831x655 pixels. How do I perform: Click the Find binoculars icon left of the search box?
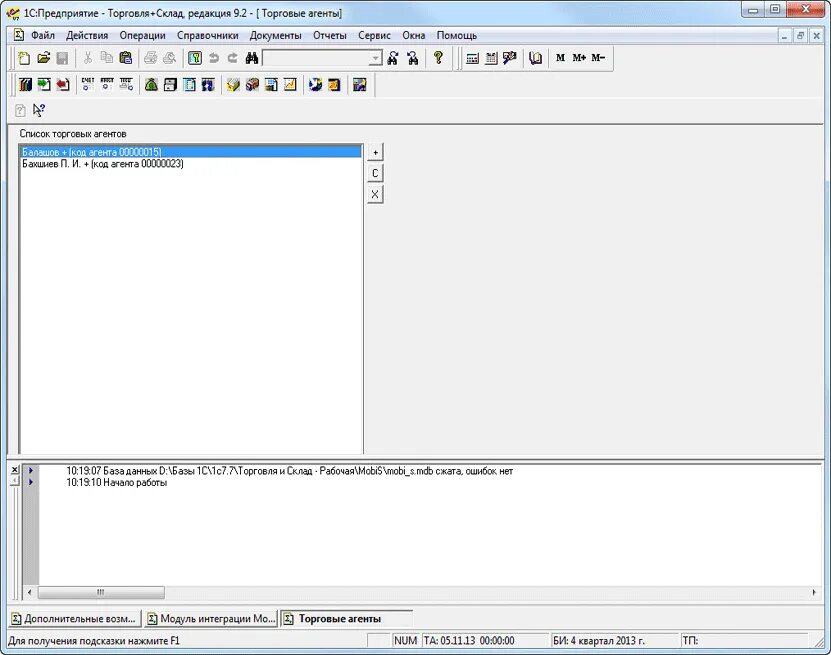(252, 58)
